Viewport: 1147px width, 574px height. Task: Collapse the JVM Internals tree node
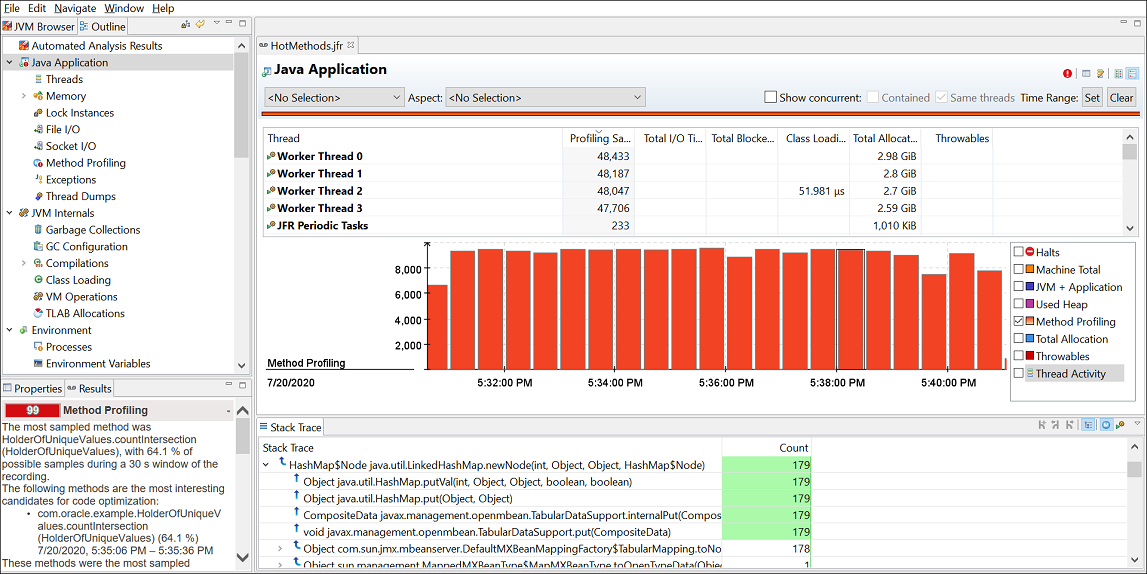point(10,213)
